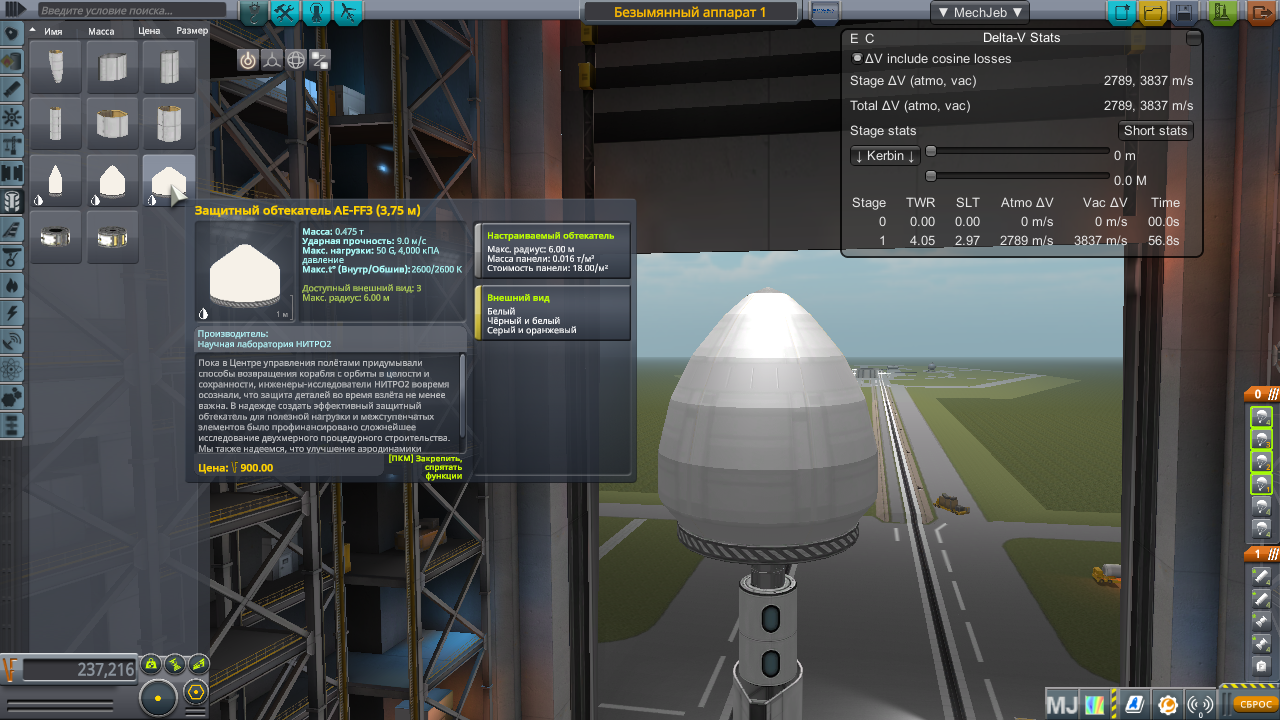Switch variant theme on the second fairing part

pyautogui.click(x=96, y=200)
